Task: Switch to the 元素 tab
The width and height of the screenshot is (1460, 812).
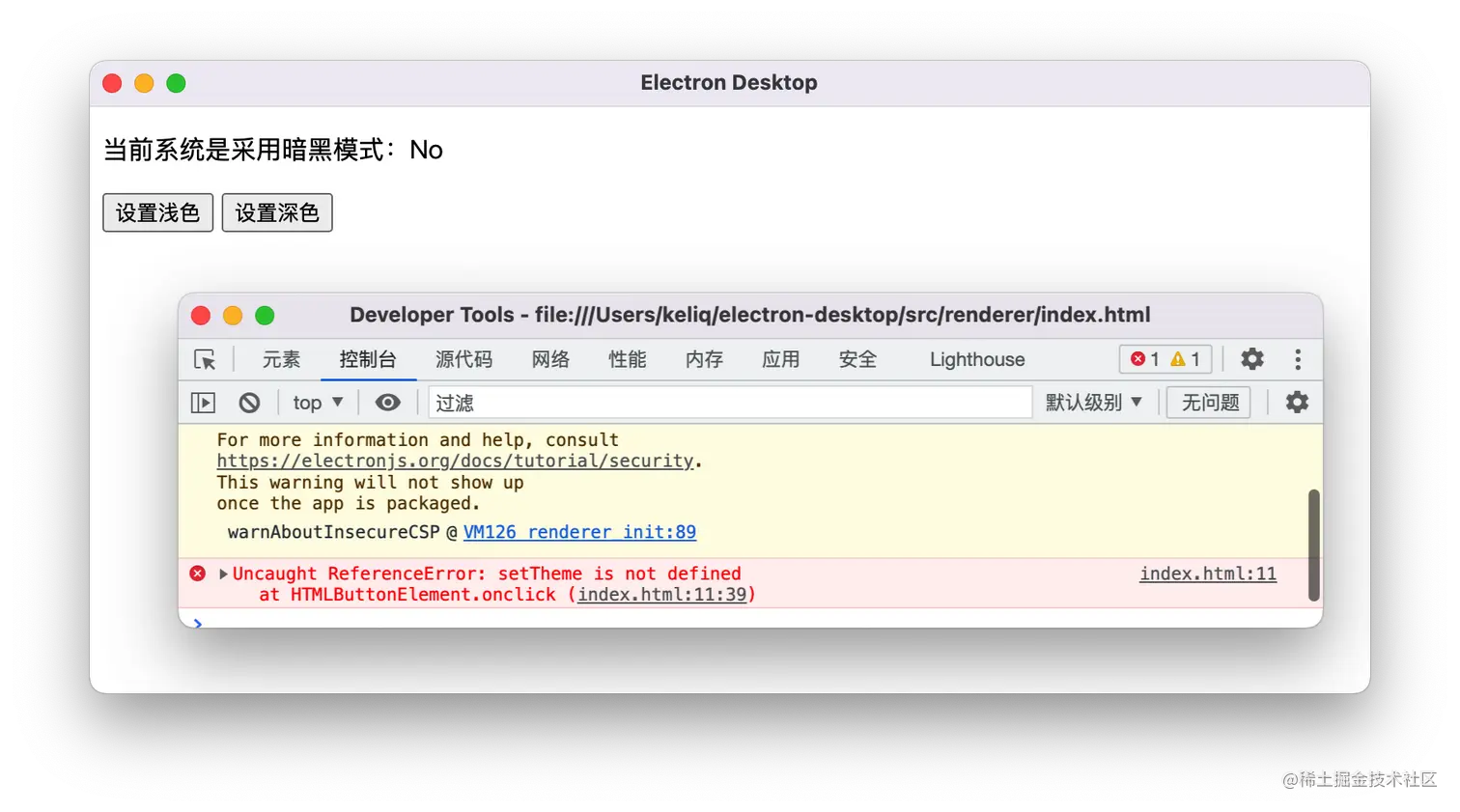Action: click(x=281, y=359)
